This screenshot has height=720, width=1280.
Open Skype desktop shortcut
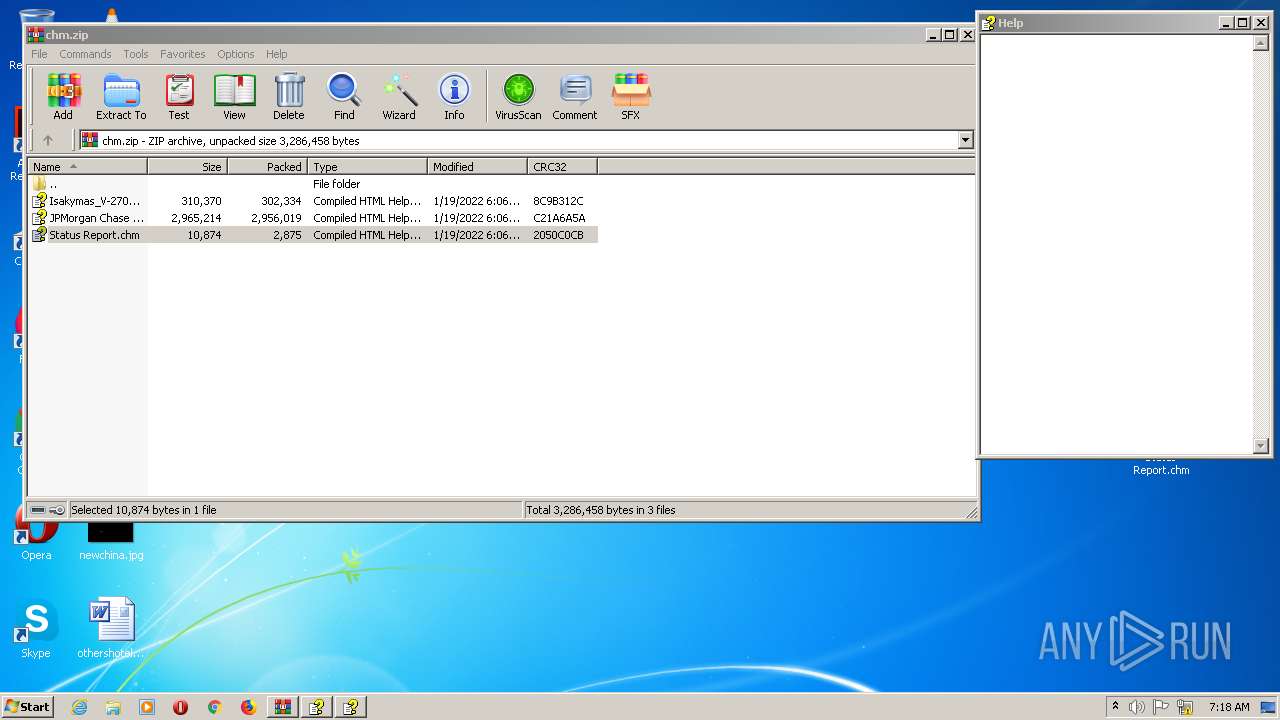[x=36, y=629]
